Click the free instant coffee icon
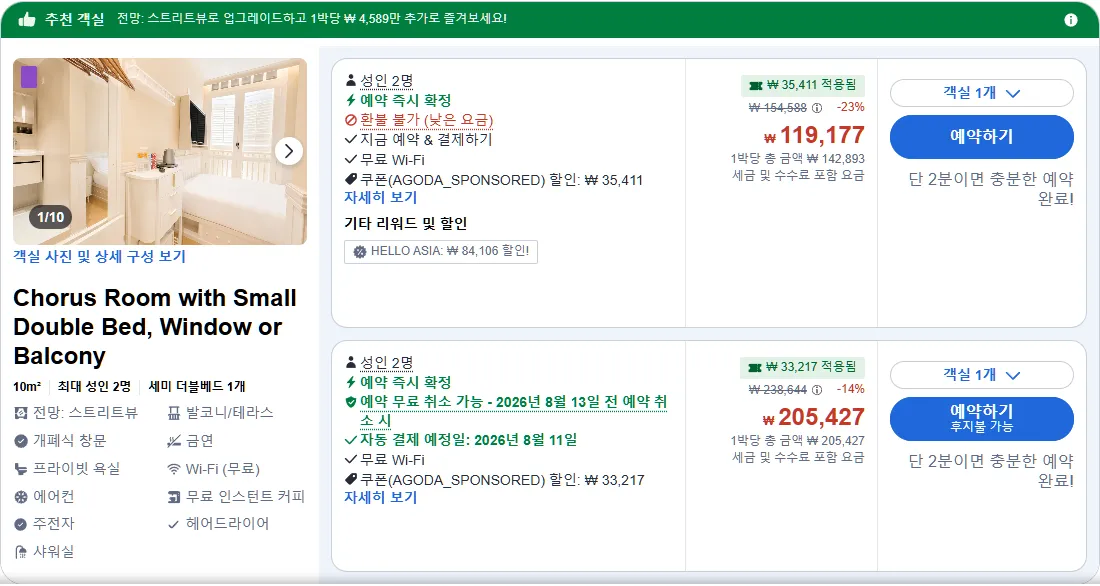This screenshot has height=586, width=1100. [174, 497]
